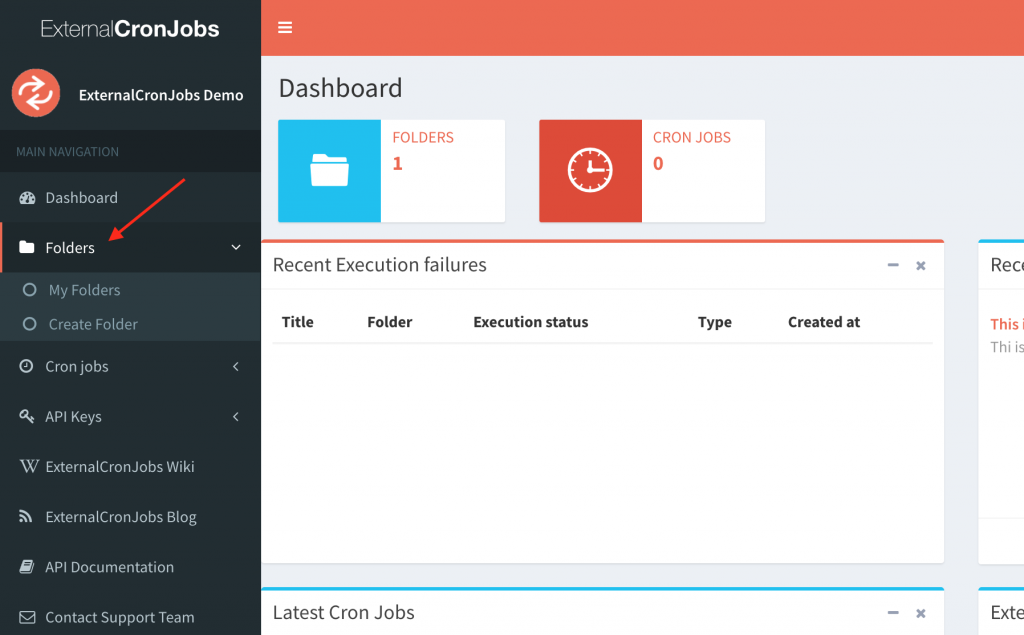
Task: Sort by the Execution status column header
Action: (x=530, y=321)
